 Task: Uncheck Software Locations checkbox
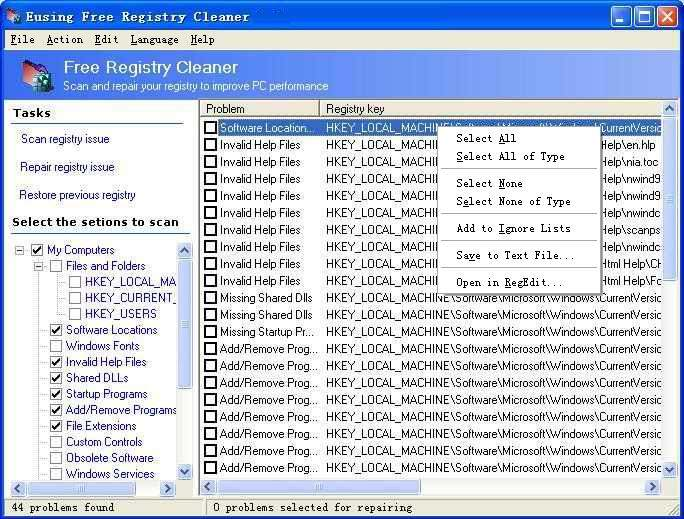click(56, 330)
